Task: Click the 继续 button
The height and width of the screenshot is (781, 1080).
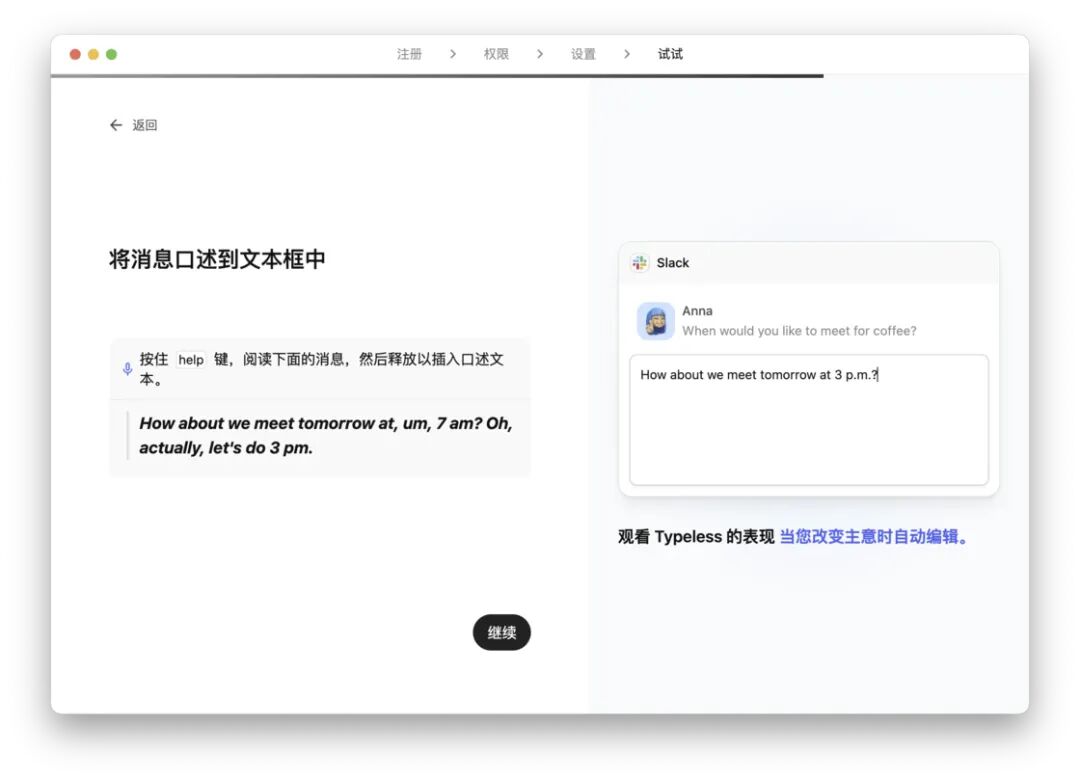Action: [x=501, y=632]
